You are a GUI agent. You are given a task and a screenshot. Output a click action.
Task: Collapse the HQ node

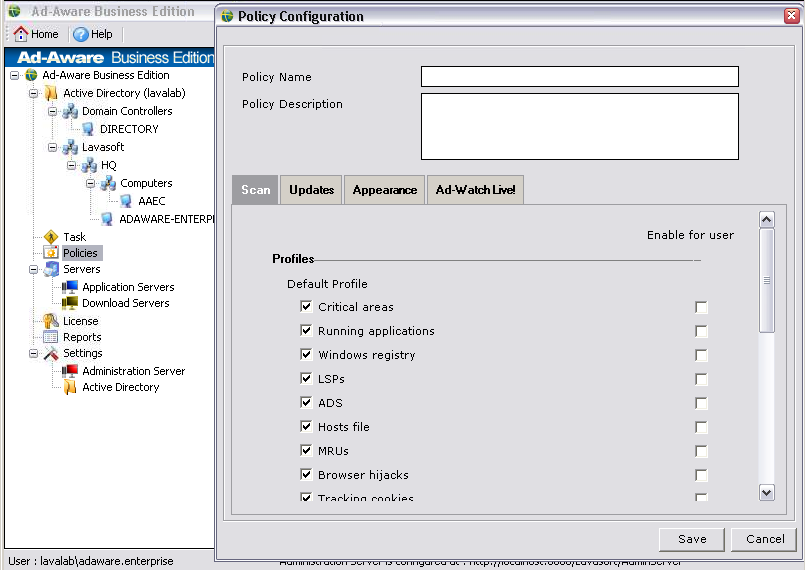[x=71, y=165]
